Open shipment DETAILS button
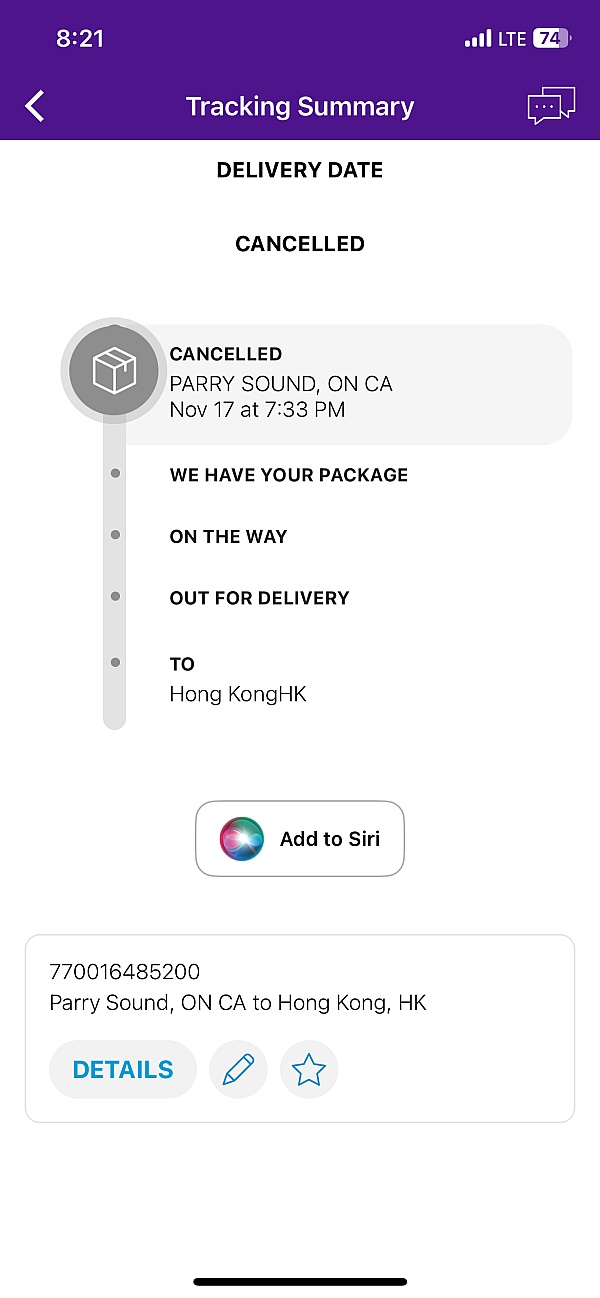Screen dimensions: 600x1298 click(x=123, y=1070)
